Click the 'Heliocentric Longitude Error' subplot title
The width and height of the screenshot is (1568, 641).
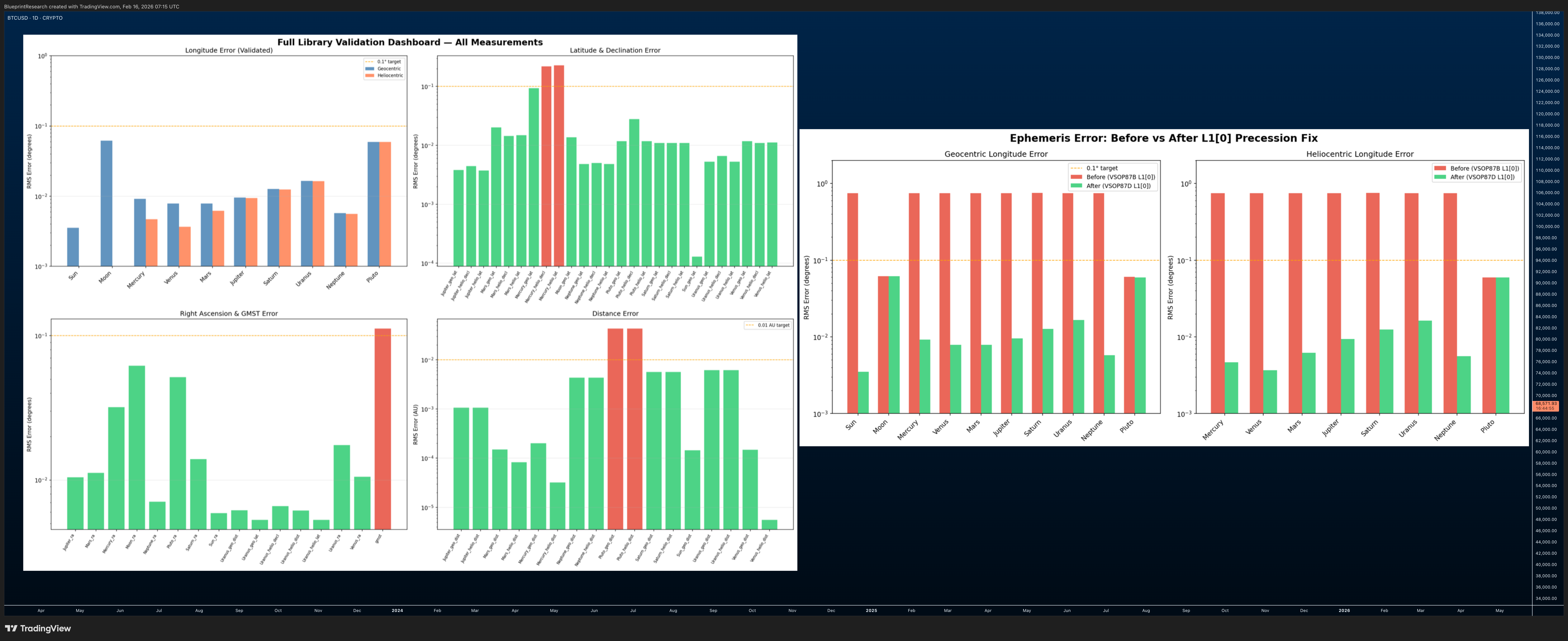click(x=1360, y=154)
